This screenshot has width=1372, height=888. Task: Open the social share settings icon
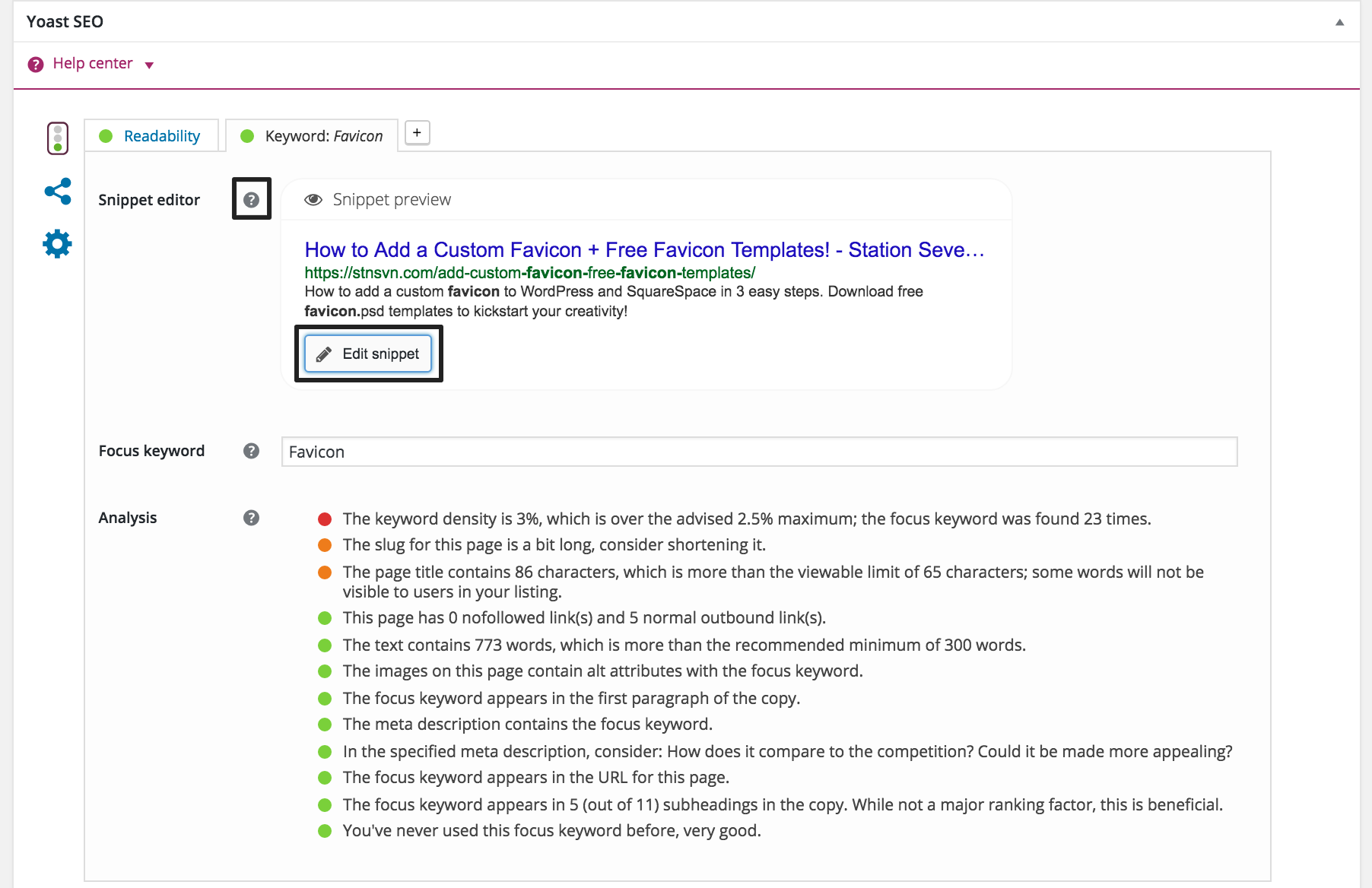tap(58, 192)
